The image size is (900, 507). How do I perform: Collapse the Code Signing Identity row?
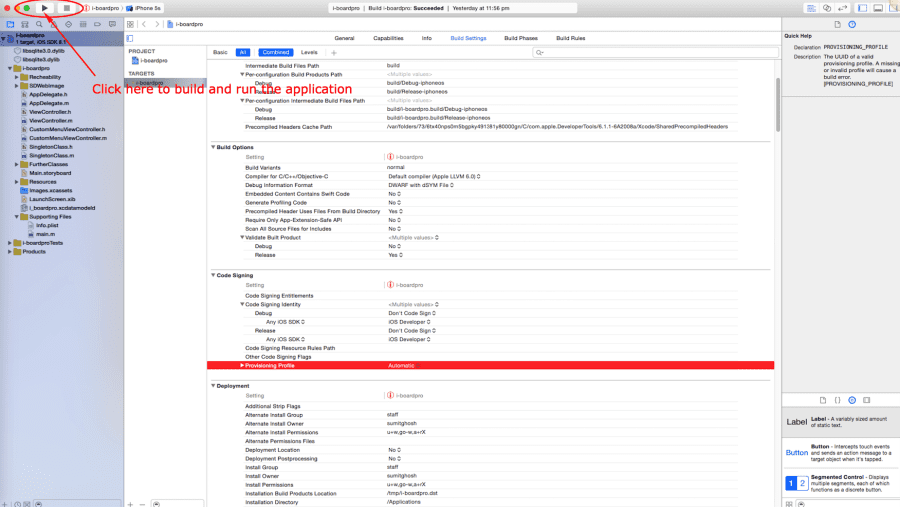click(x=242, y=304)
